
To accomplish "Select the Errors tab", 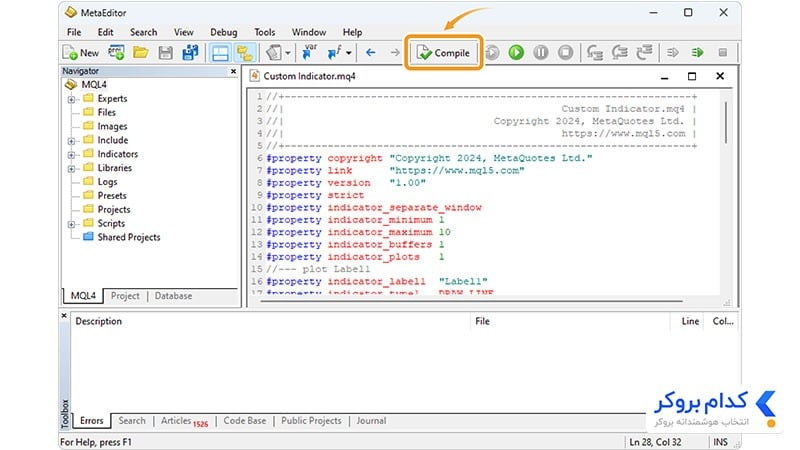I will click(x=91, y=421).
